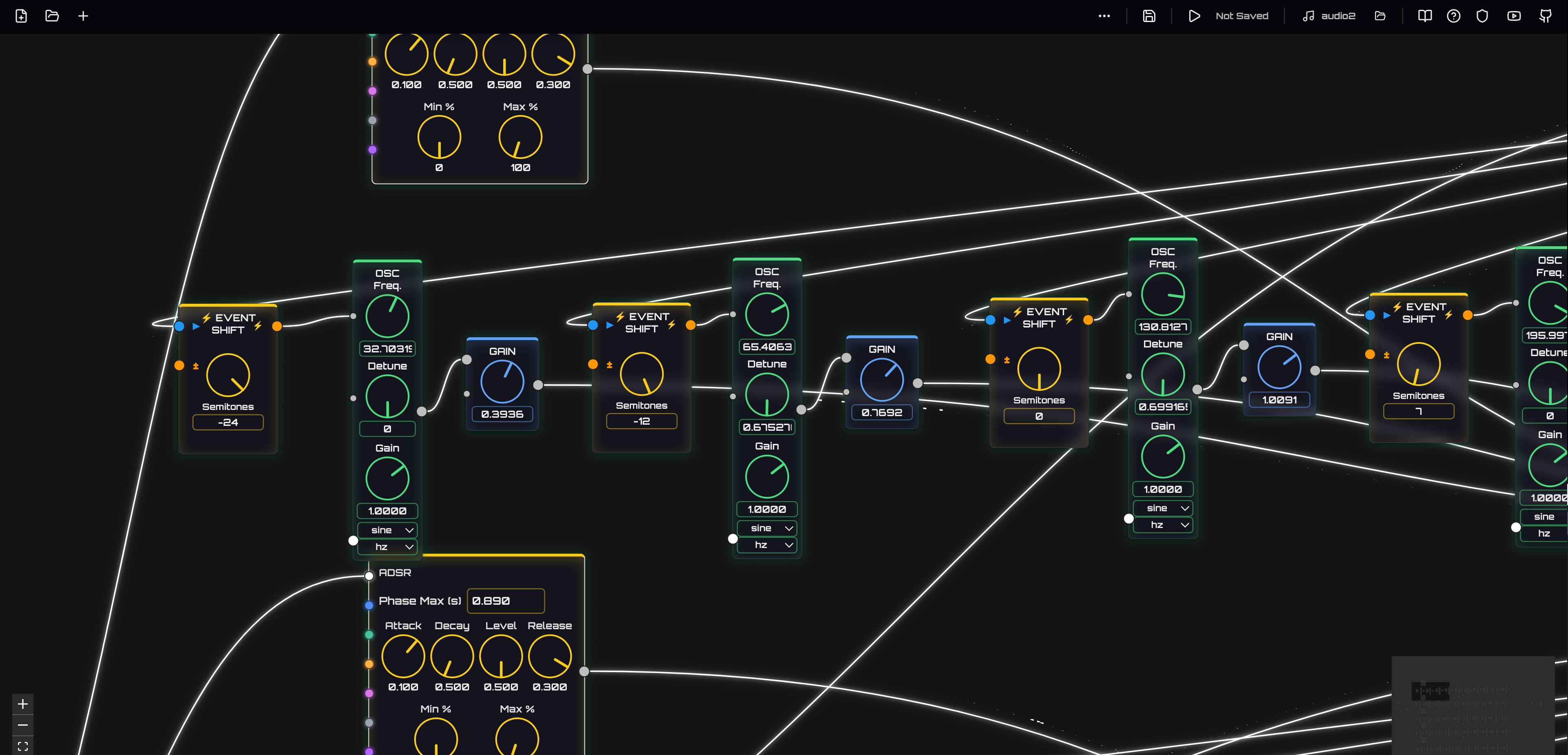Click lower ADSR output port on right
1568x755 pixels.
tap(584, 672)
